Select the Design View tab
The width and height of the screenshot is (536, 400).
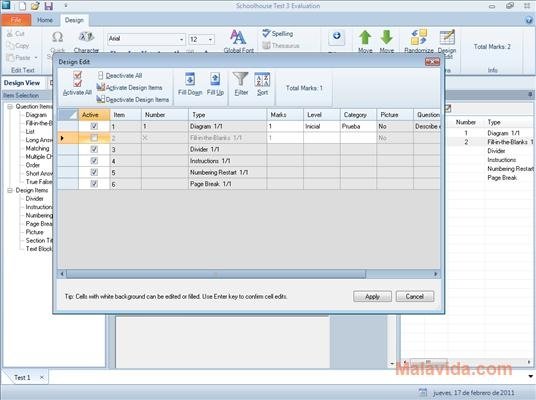pyautogui.click(x=22, y=83)
